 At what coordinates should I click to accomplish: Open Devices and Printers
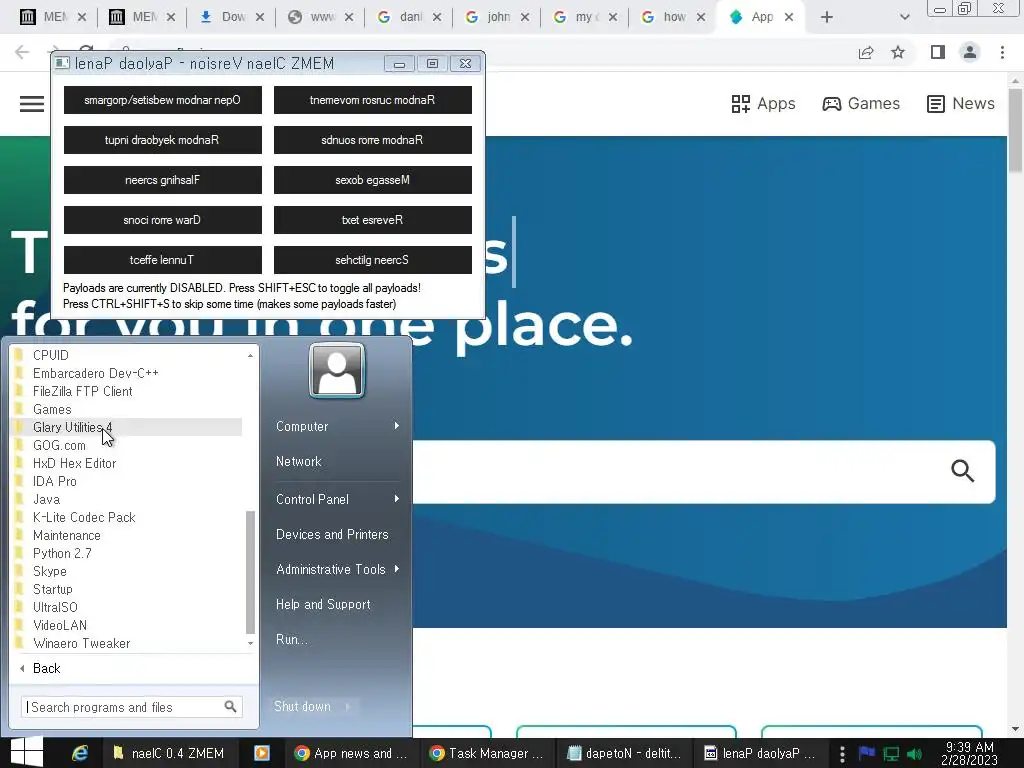pyautogui.click(x=332, y=534)
